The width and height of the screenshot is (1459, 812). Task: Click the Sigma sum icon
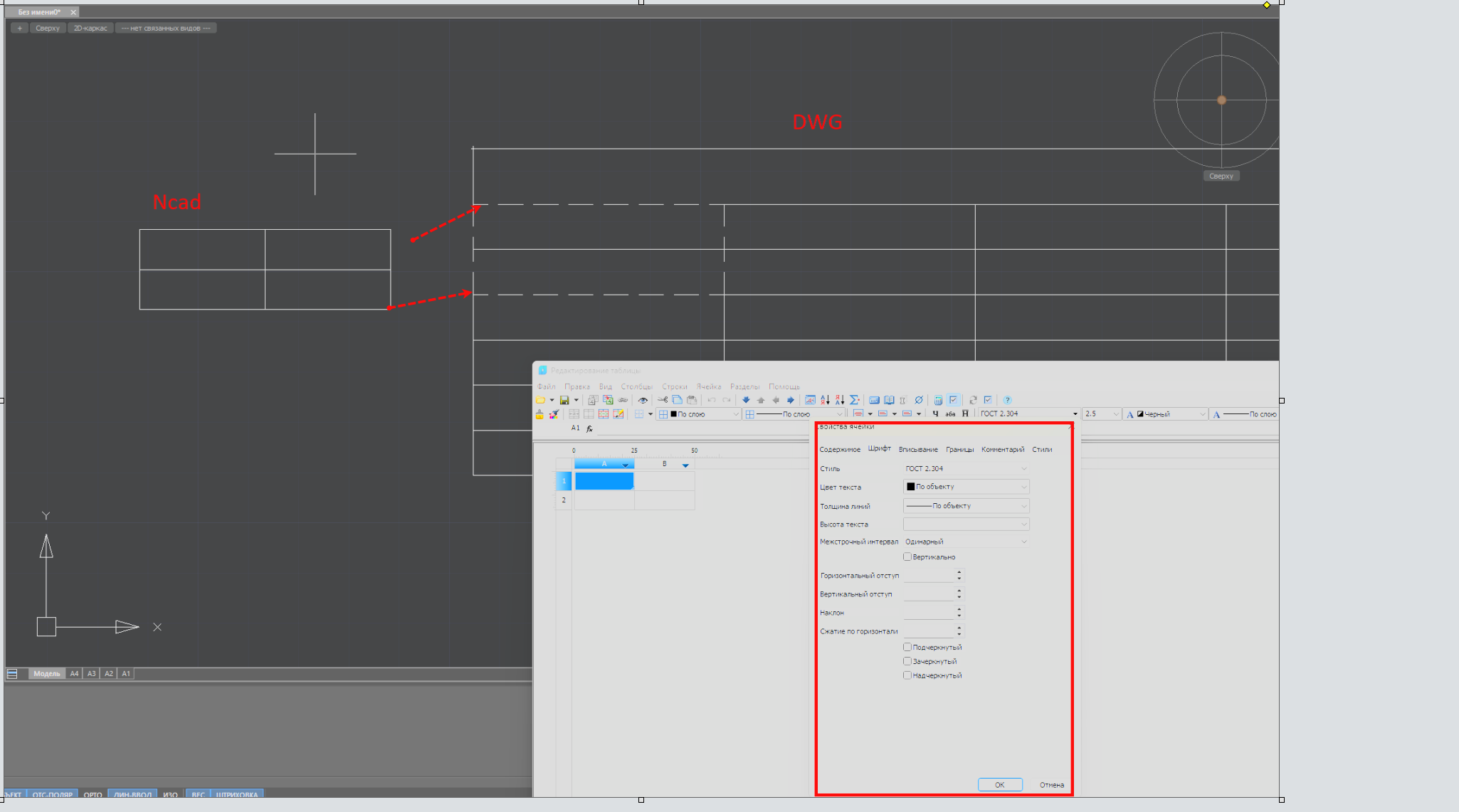coord(855,400)
